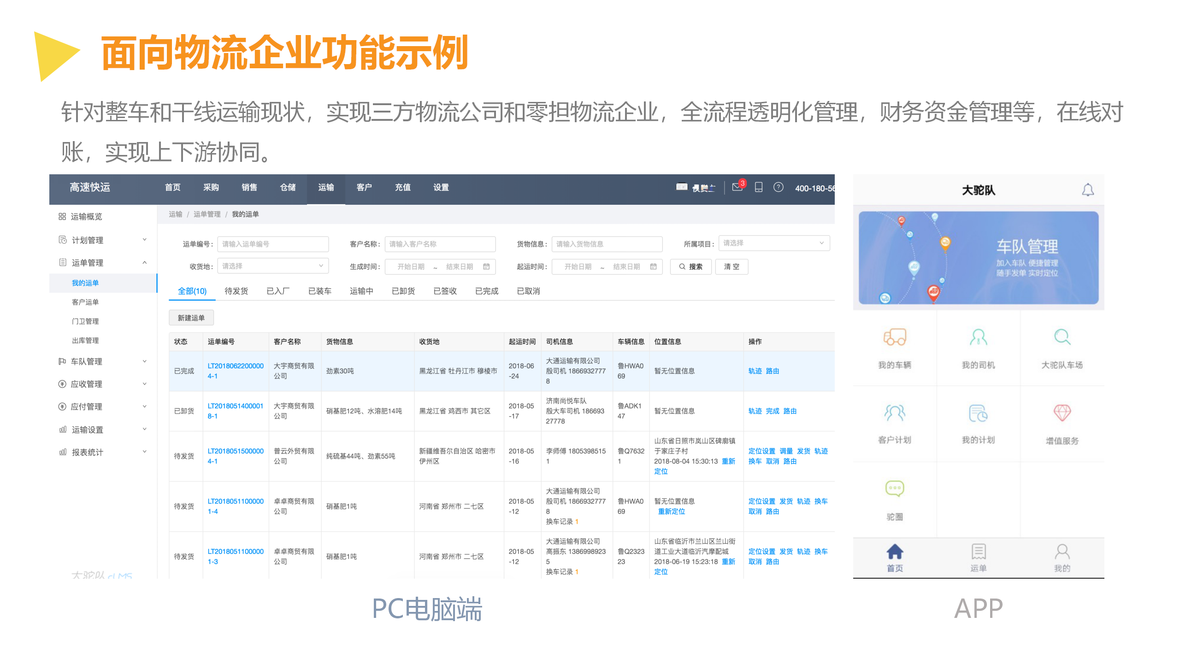This screenshot has height=664, width=1180.
Task: Switch to the 已签收 tab
Action: (x=445, y=291)
